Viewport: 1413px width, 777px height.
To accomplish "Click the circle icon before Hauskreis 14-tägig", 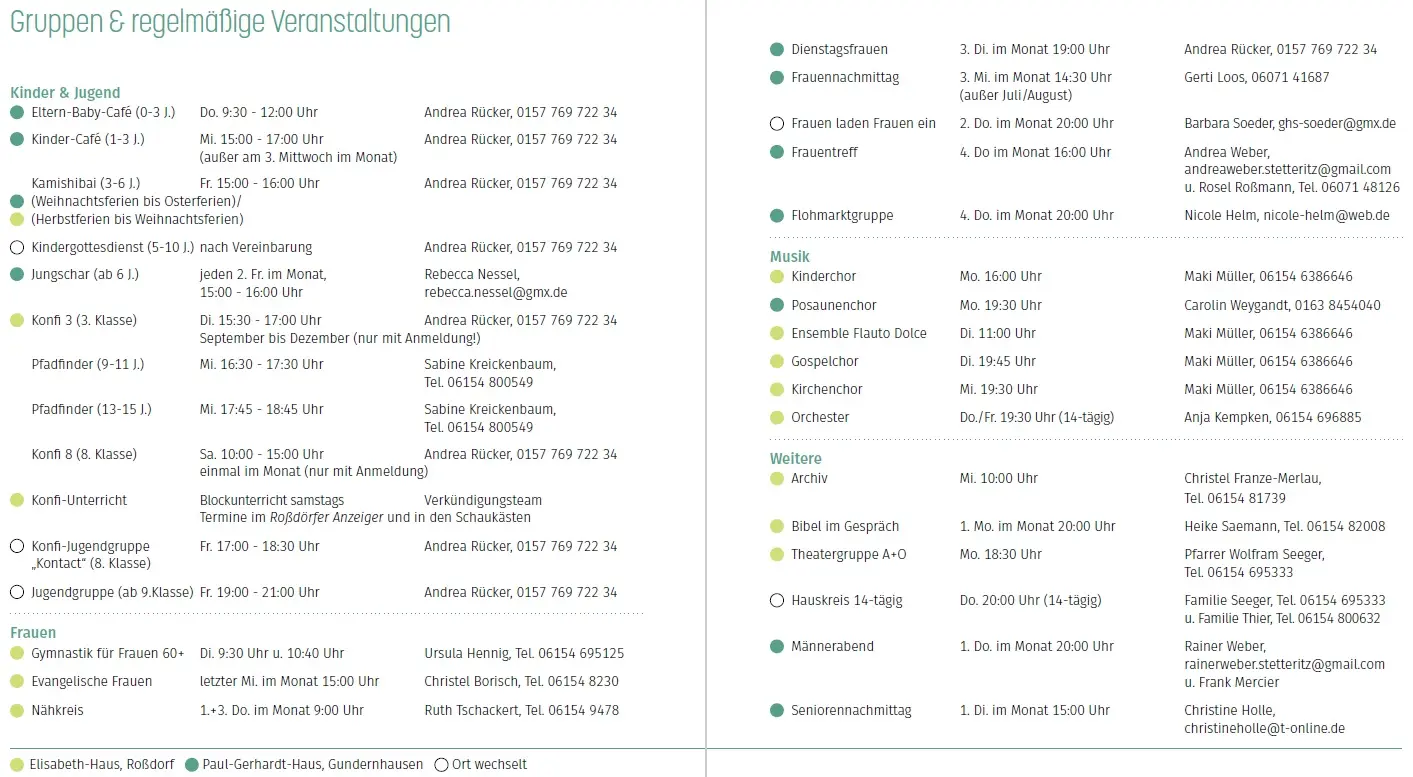I will (x=777, y=601).
